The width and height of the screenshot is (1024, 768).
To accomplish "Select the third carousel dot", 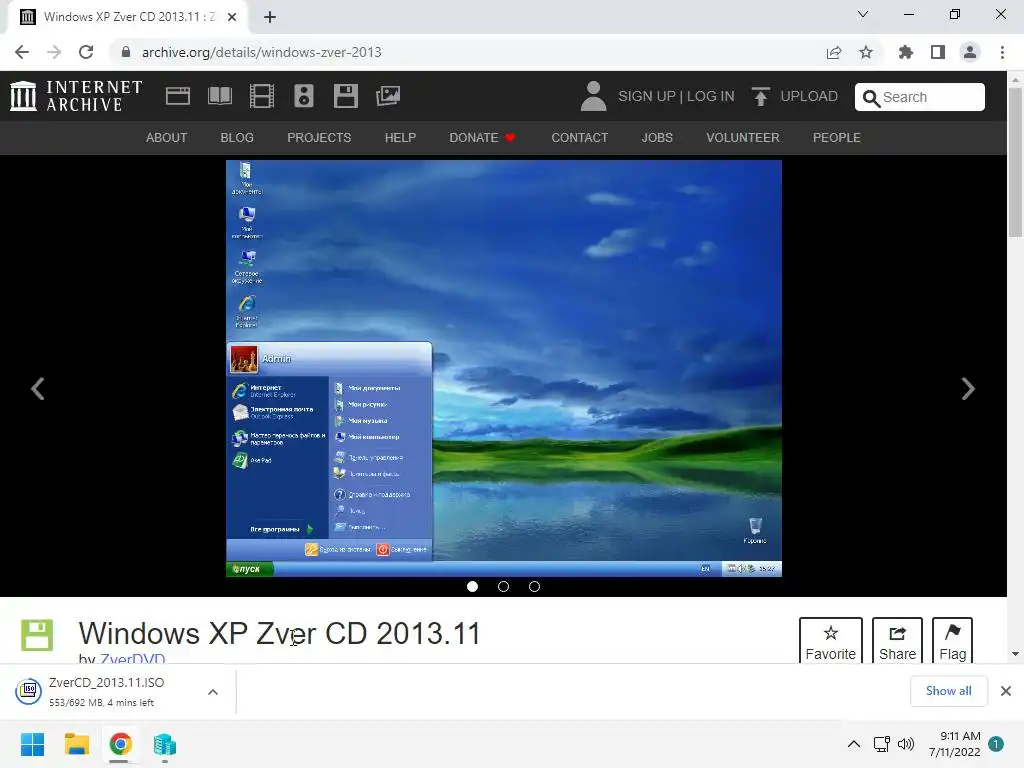I will pyautogui.click(x=534, y=586).
